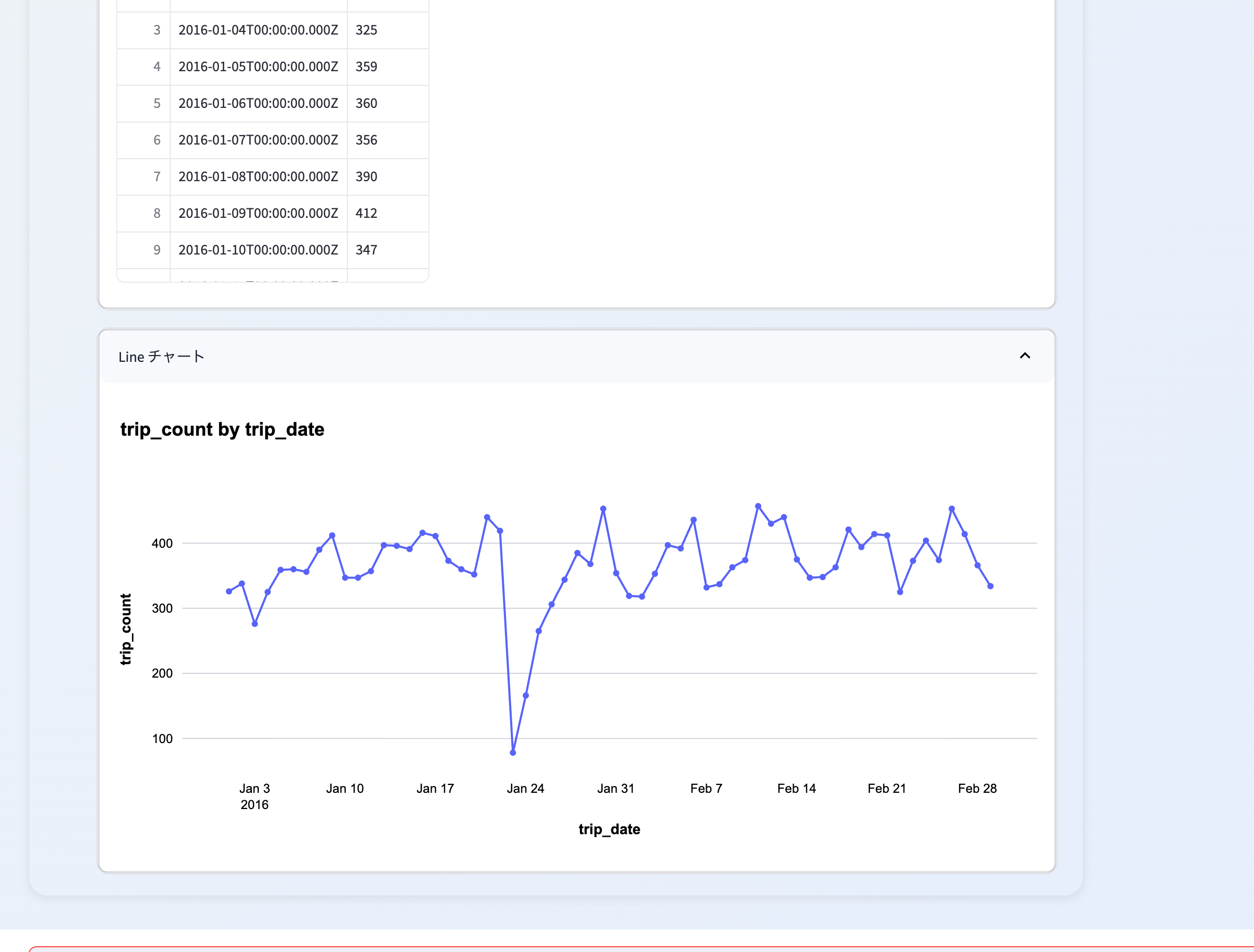This screenshot has height=952, width=1254.
Task: Click the trip_date x-axis title
Action: click(609, 829)
